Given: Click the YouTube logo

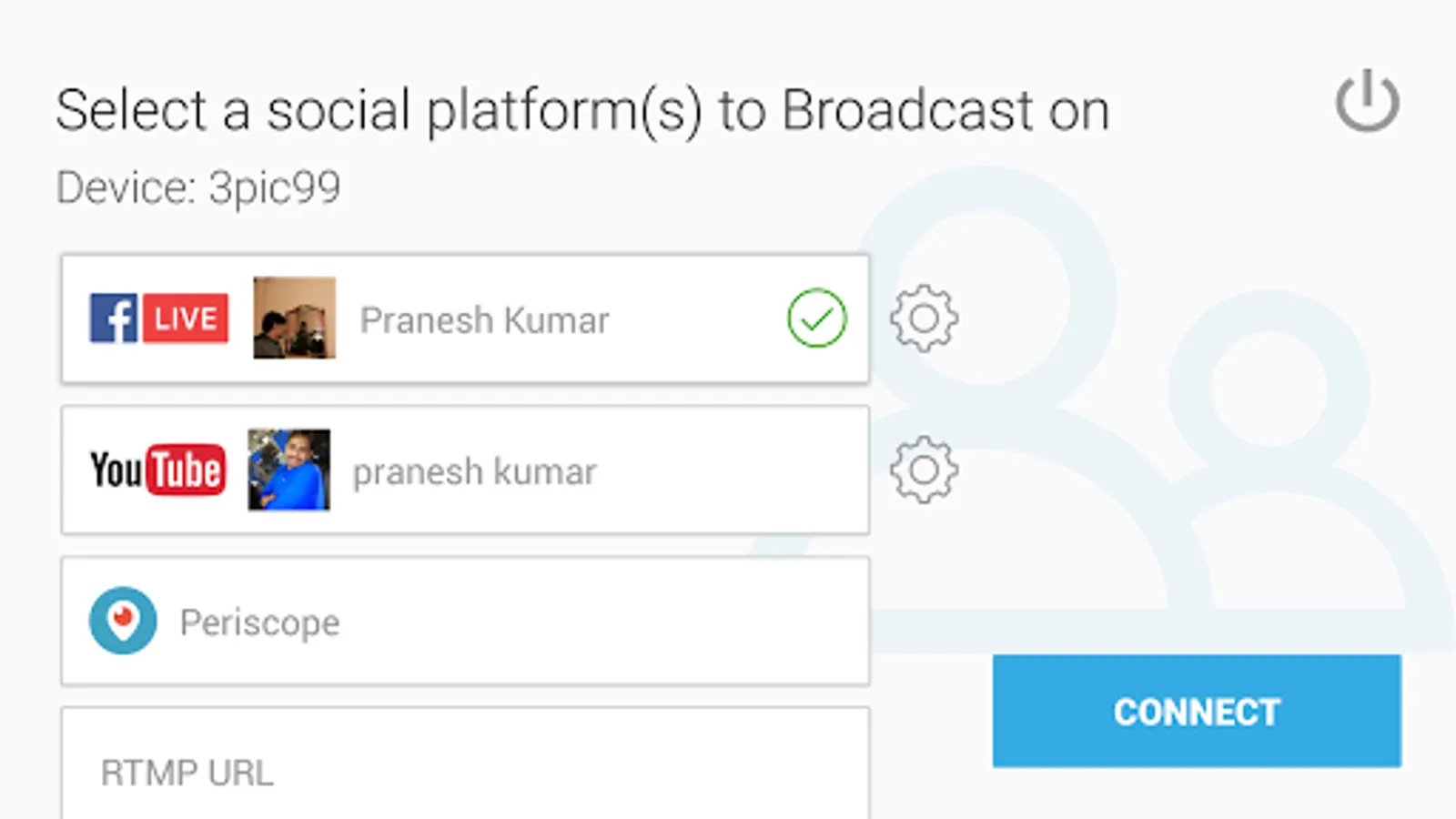Looking at the screenshot, I should point(157,470).
